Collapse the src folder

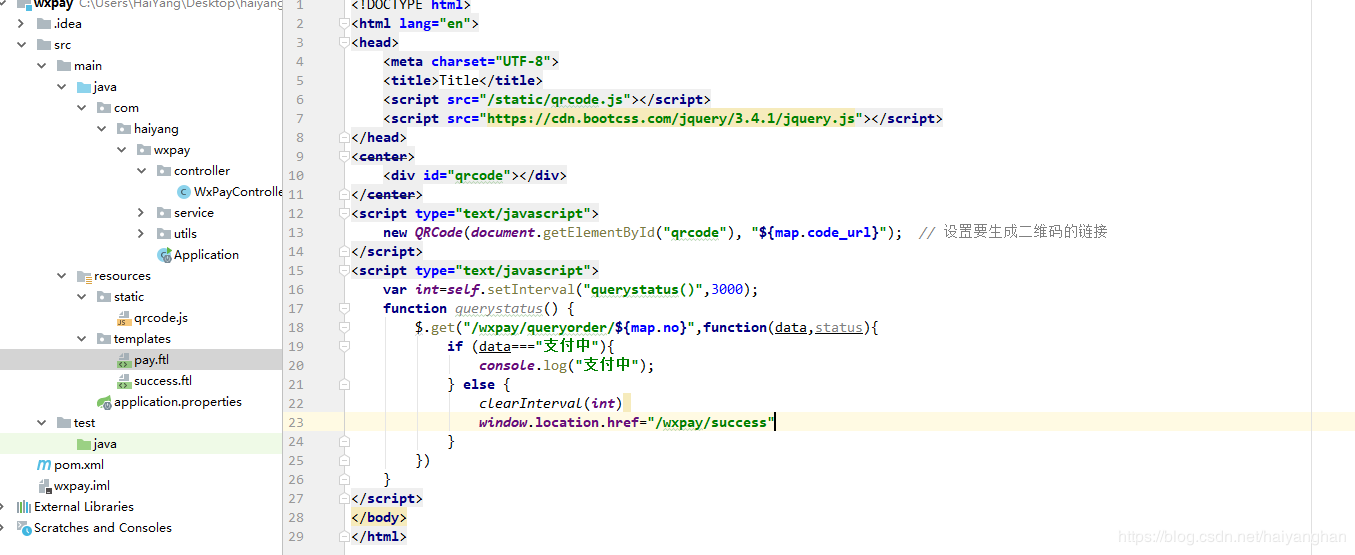(22, 45)
